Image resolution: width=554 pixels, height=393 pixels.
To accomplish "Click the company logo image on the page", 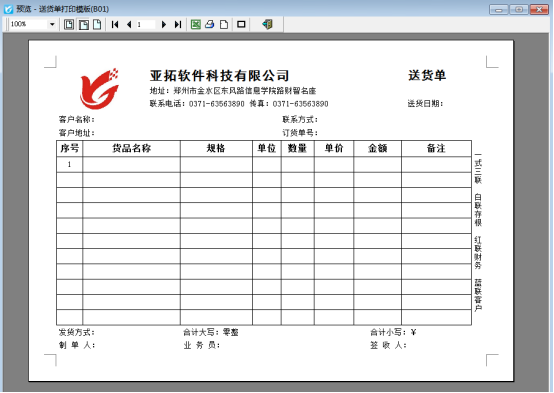I will [x=99, y=88].
